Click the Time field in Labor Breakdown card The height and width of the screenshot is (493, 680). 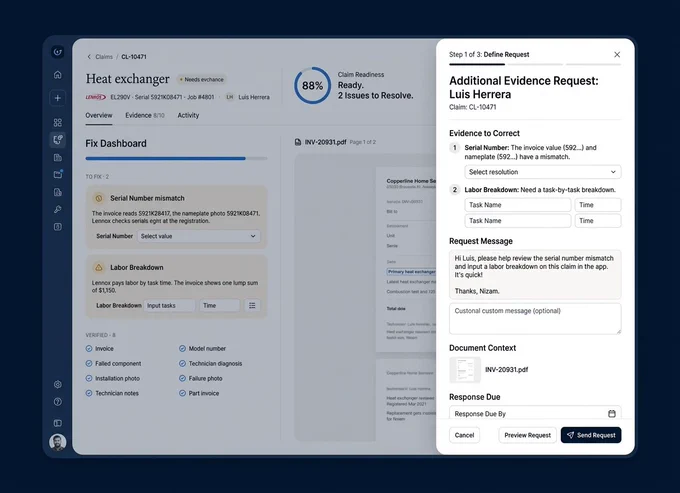[x=219, y=306]
